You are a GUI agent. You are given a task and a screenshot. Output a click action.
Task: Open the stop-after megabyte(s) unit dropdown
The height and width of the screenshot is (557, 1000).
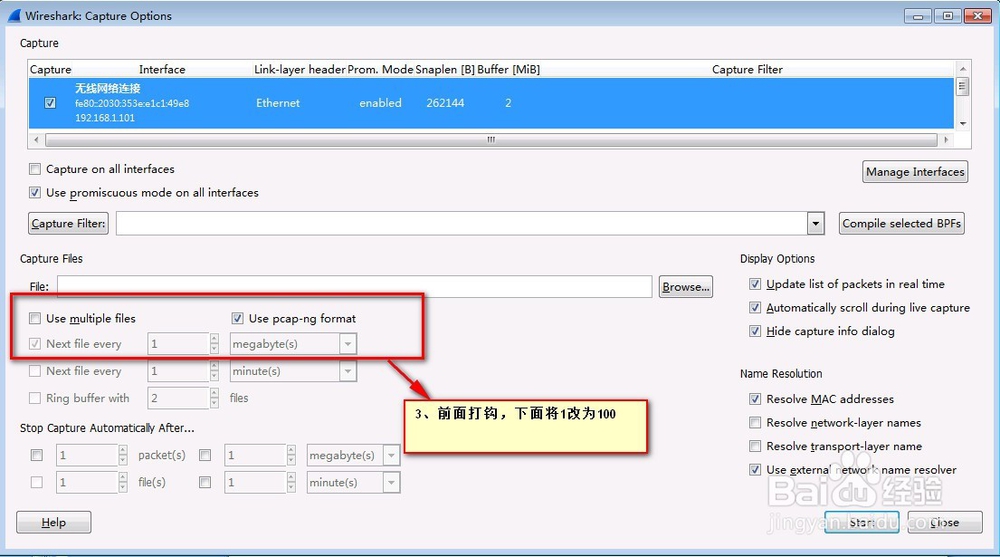click(392, 455)
